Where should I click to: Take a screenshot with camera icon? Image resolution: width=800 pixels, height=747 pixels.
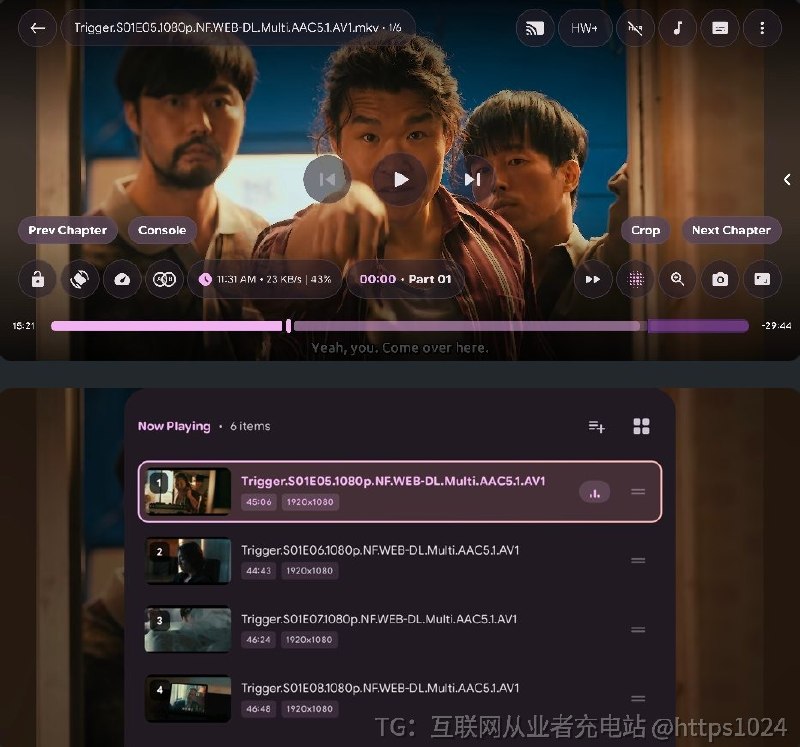[x=720, y=279]
